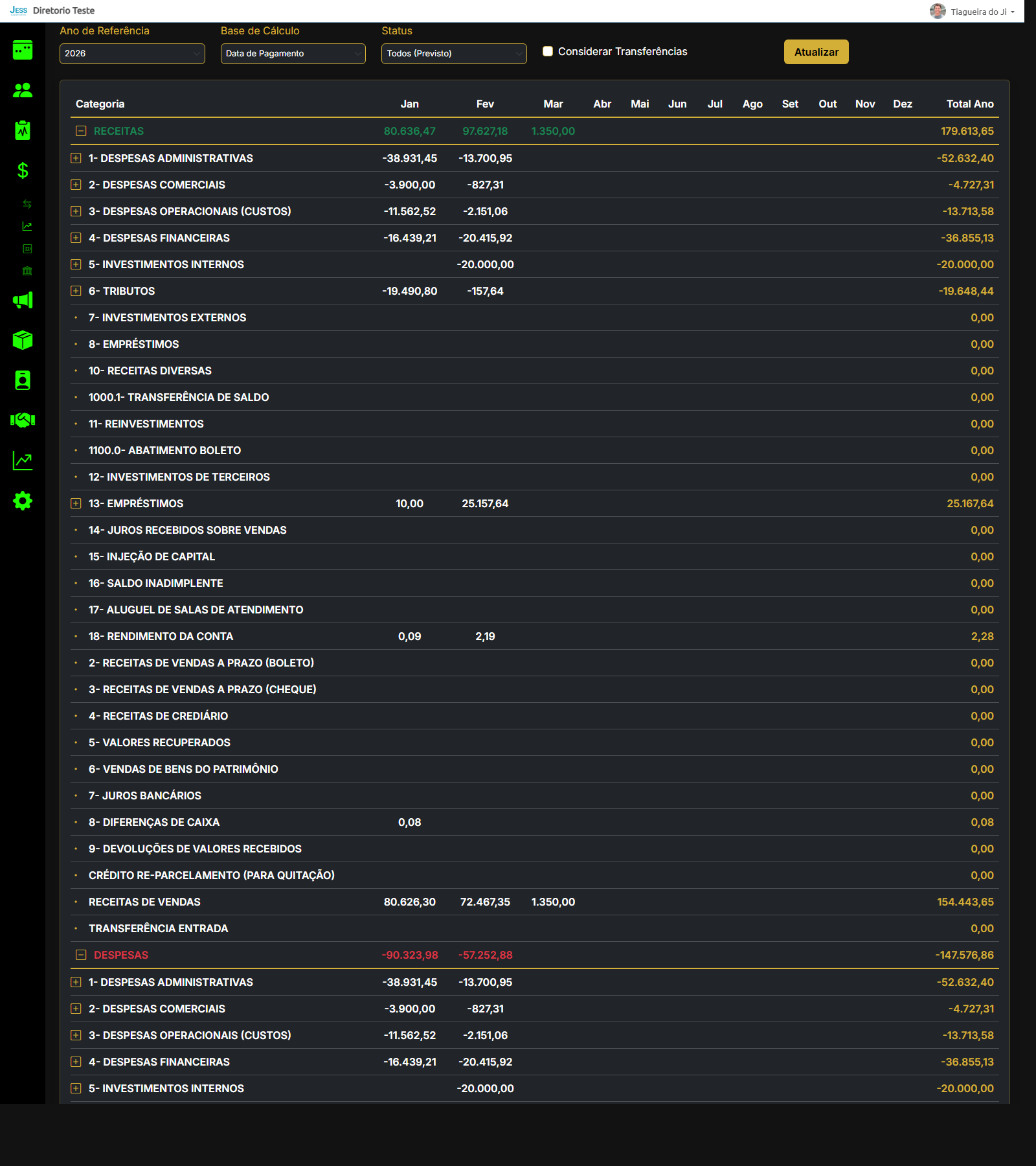
Task: Click the clipboard with pulse icon
Action: [23, 130]
